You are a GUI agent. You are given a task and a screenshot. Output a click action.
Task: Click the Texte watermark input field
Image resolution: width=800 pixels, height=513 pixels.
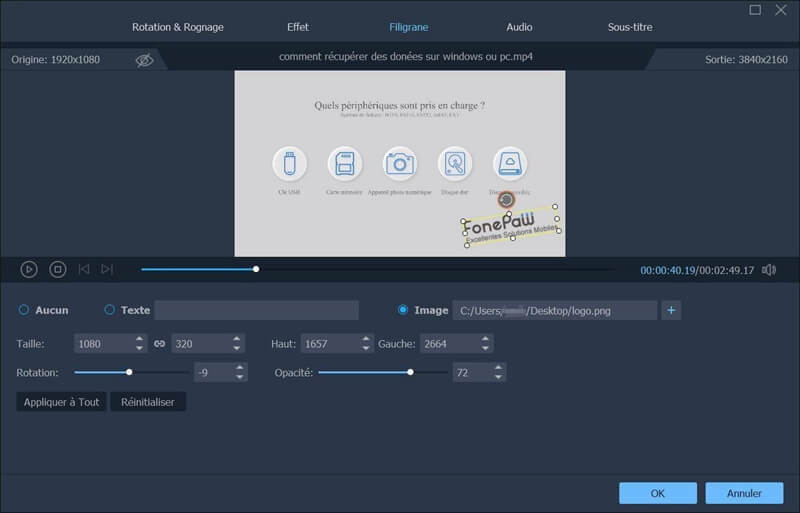tap(256, 310)
